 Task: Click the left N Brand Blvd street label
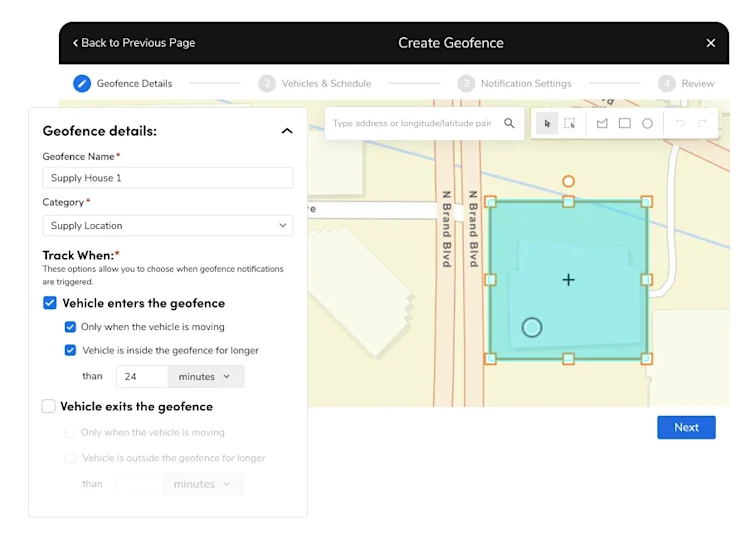447,229
